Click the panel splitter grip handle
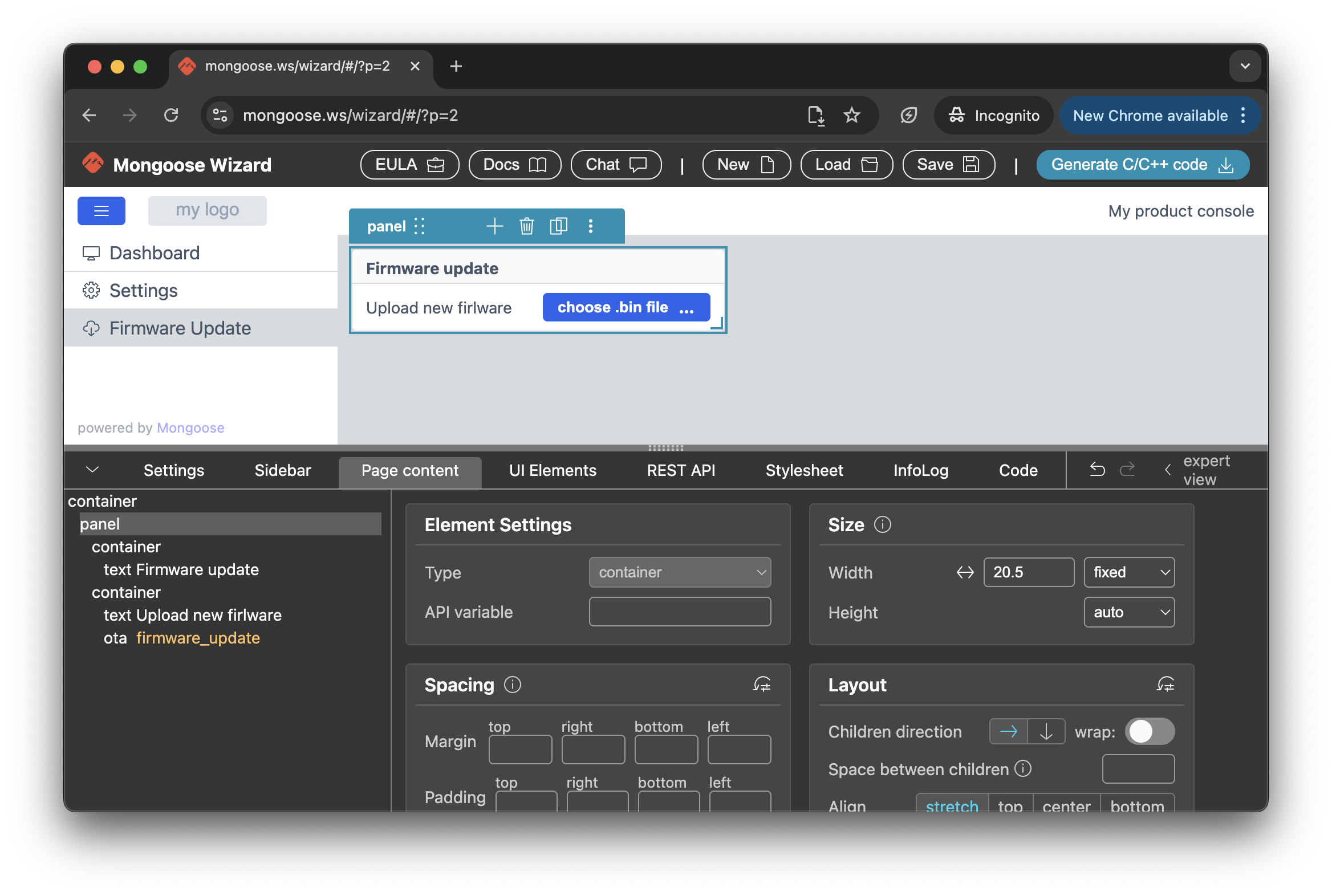The width and height of the screenshot is (1332, 896). (665, 447)
